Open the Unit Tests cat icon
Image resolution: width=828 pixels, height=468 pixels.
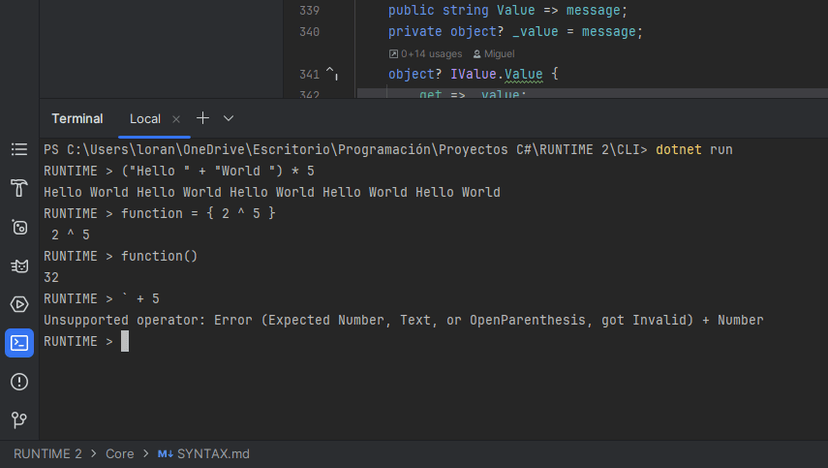click(x=19, y=266)
